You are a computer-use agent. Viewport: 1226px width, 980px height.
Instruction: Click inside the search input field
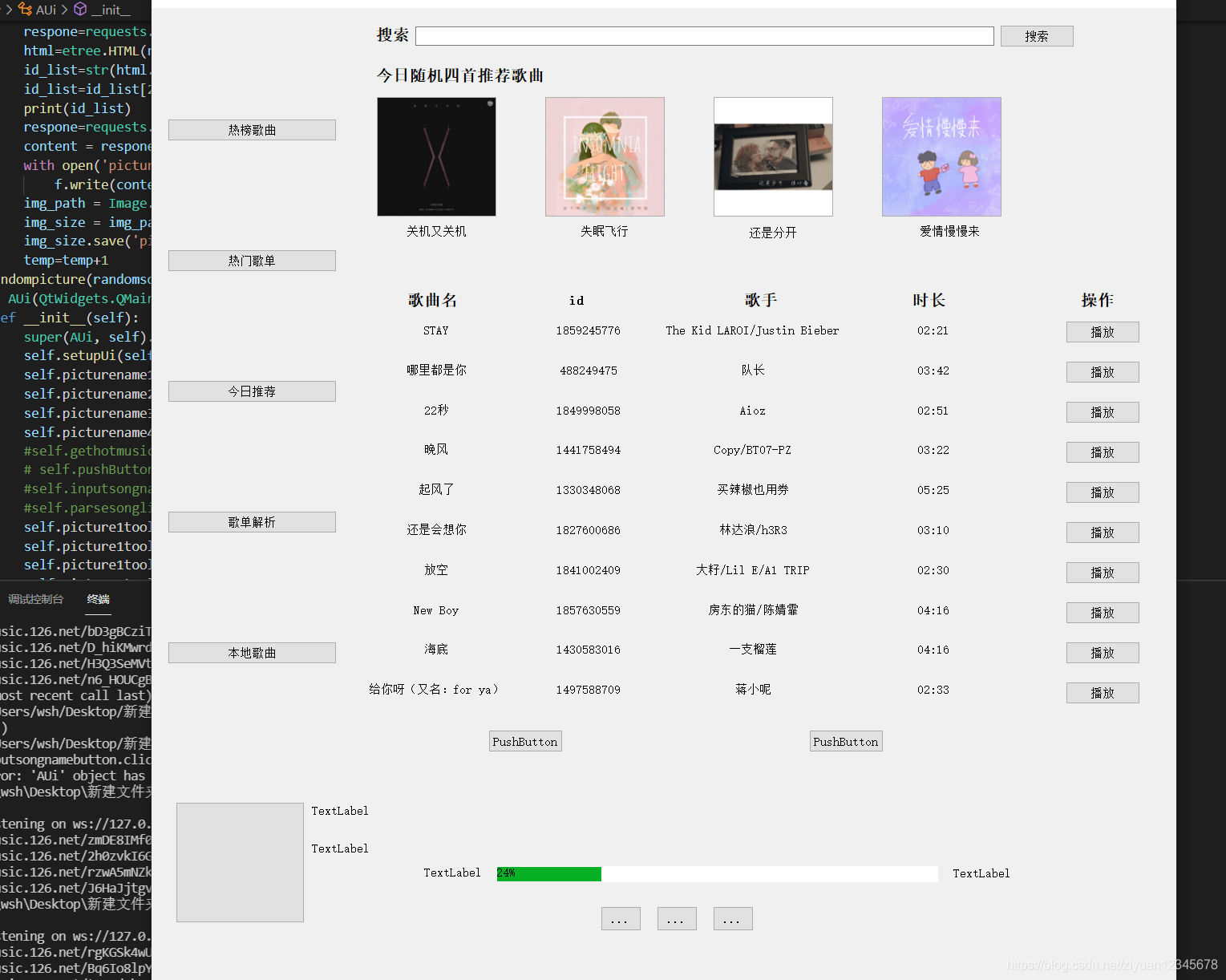pyautogui.click(x=704, y=35)
